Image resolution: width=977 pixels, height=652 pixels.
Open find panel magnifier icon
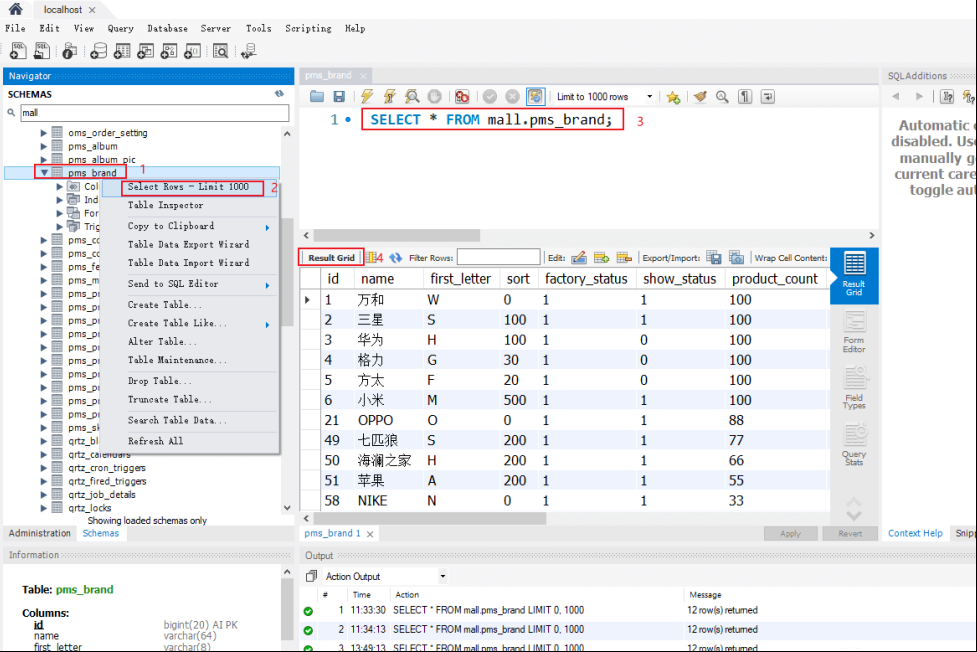(722, 97)
